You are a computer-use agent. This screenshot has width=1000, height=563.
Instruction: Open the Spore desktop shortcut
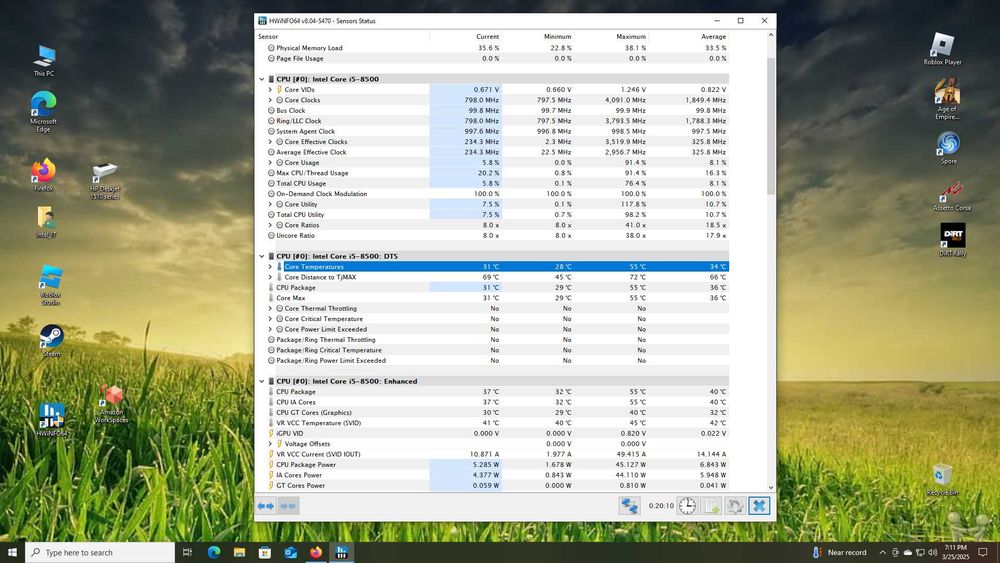coord(948,148)
